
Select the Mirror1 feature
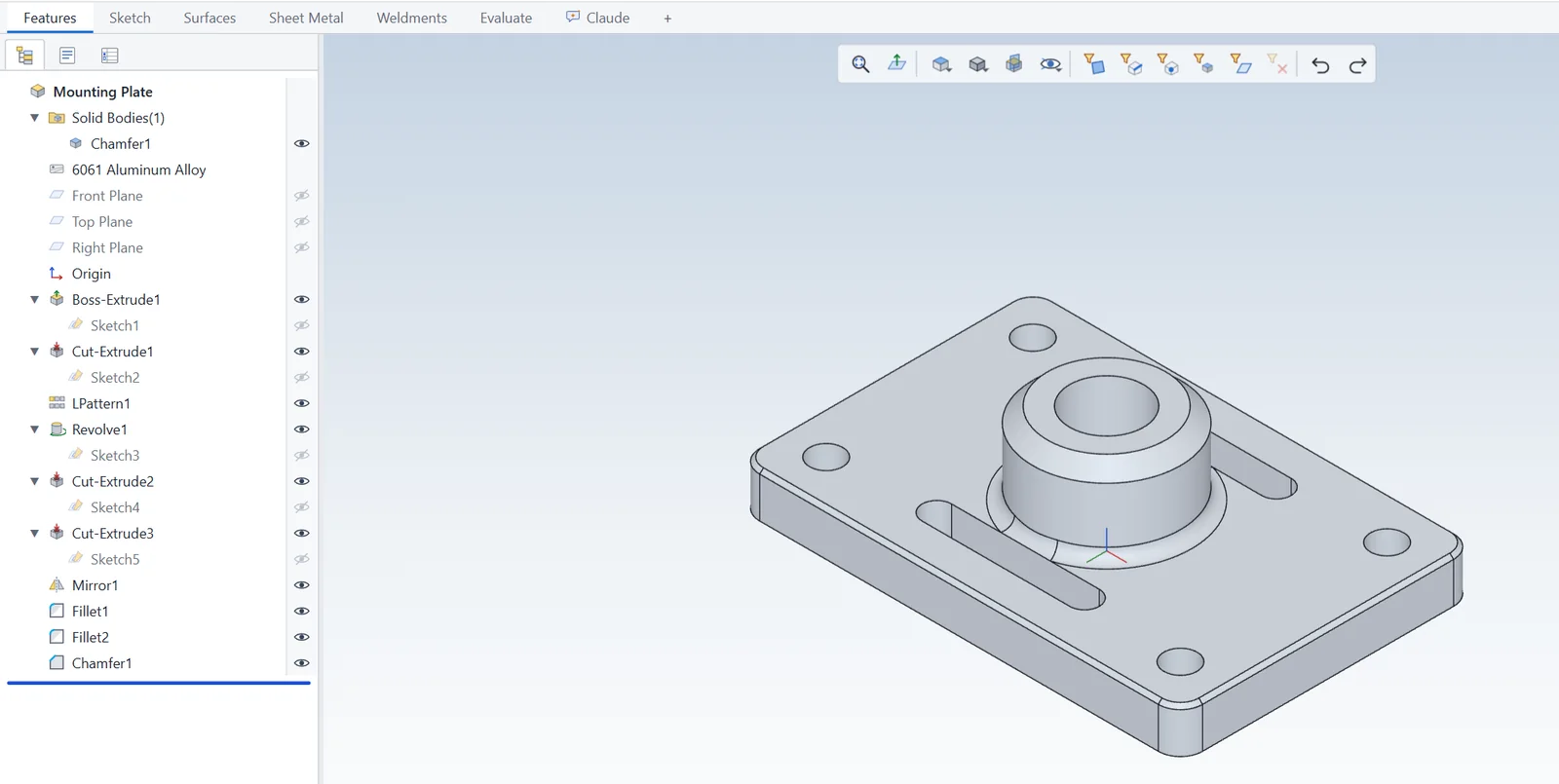pos(95,585)
